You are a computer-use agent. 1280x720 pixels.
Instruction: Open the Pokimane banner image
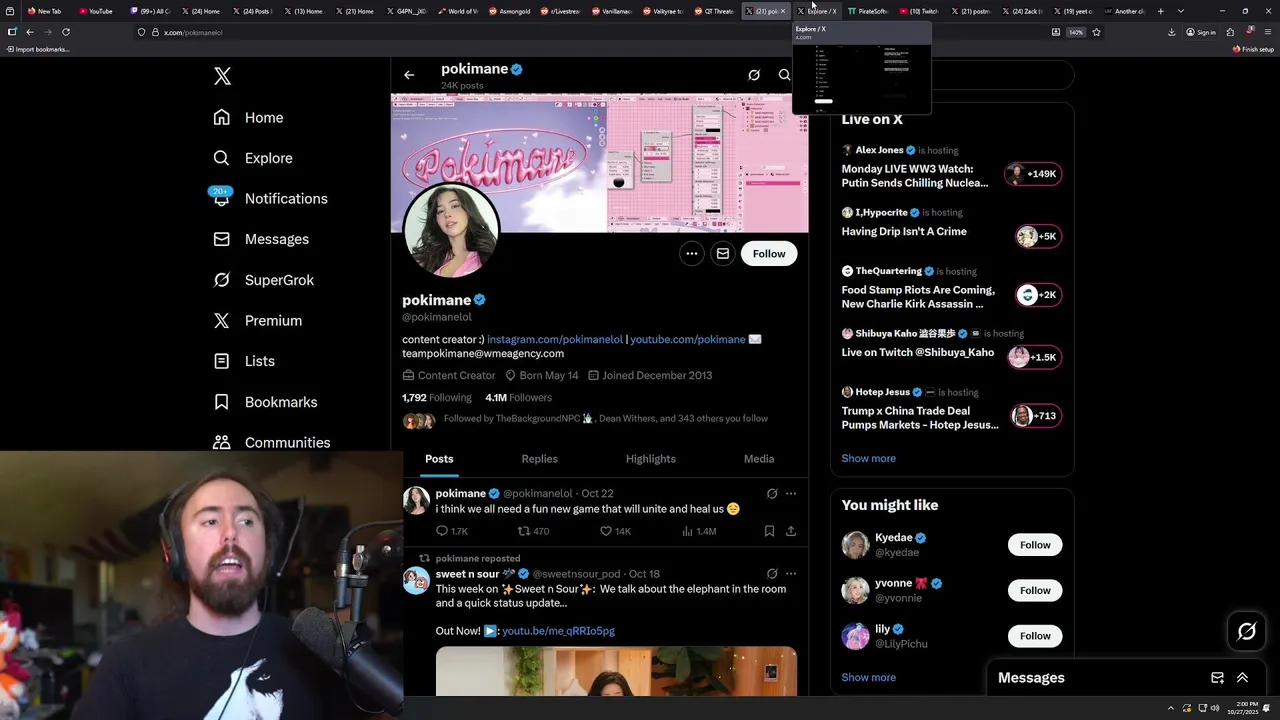click(599, 163)
